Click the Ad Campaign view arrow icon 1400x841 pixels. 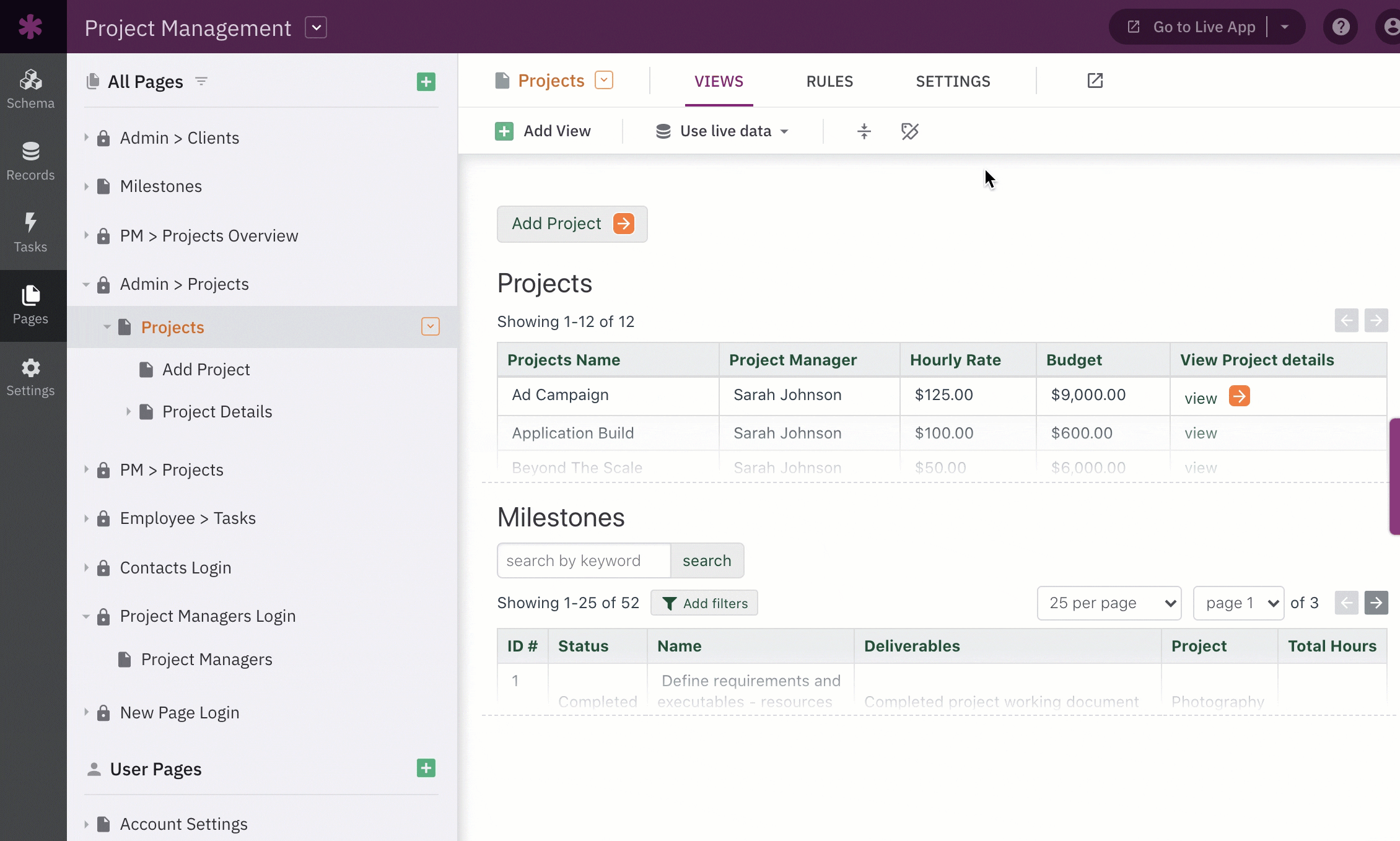pyautogui.click(x=1240, y=396)
